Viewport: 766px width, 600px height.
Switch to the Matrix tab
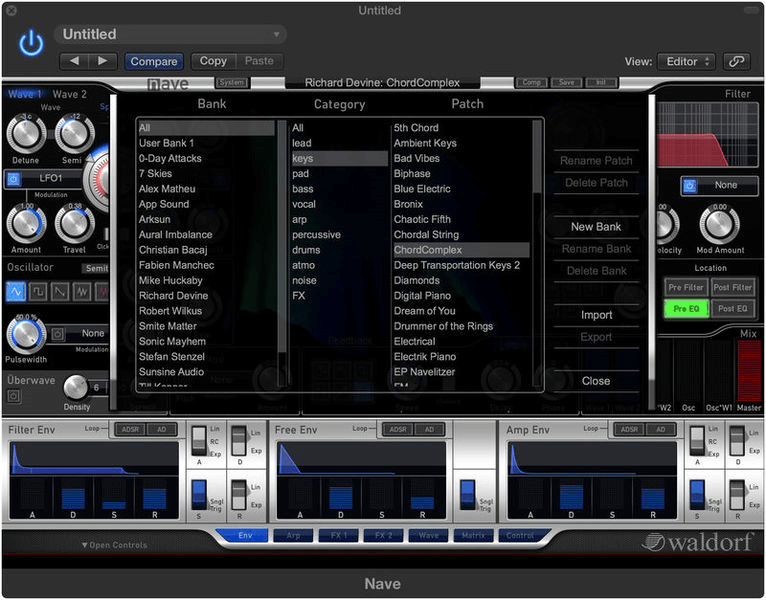click(x=472, y=536)
